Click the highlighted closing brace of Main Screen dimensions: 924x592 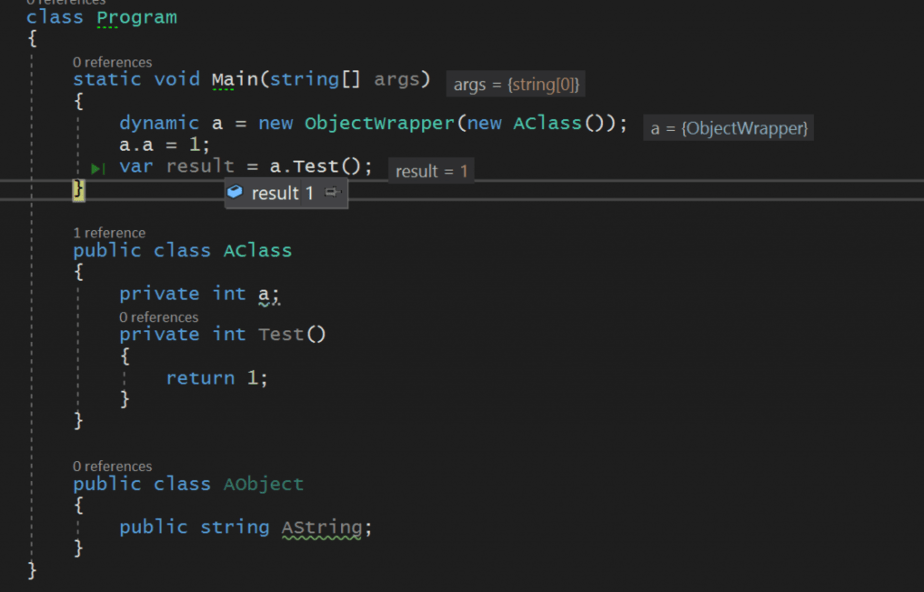click(x=79, y=190)
